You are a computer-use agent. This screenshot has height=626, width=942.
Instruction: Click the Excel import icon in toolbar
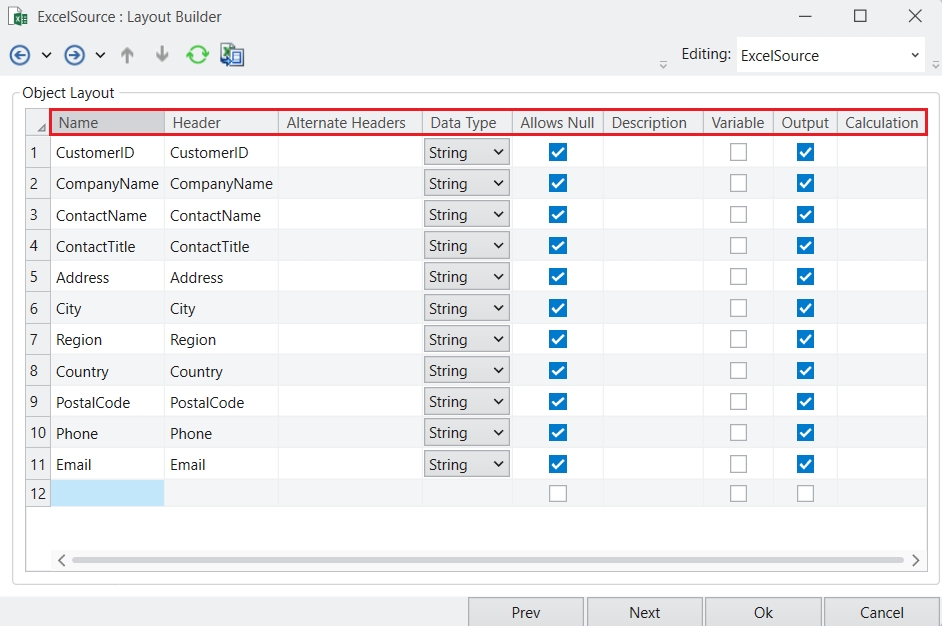coord(232,55)
